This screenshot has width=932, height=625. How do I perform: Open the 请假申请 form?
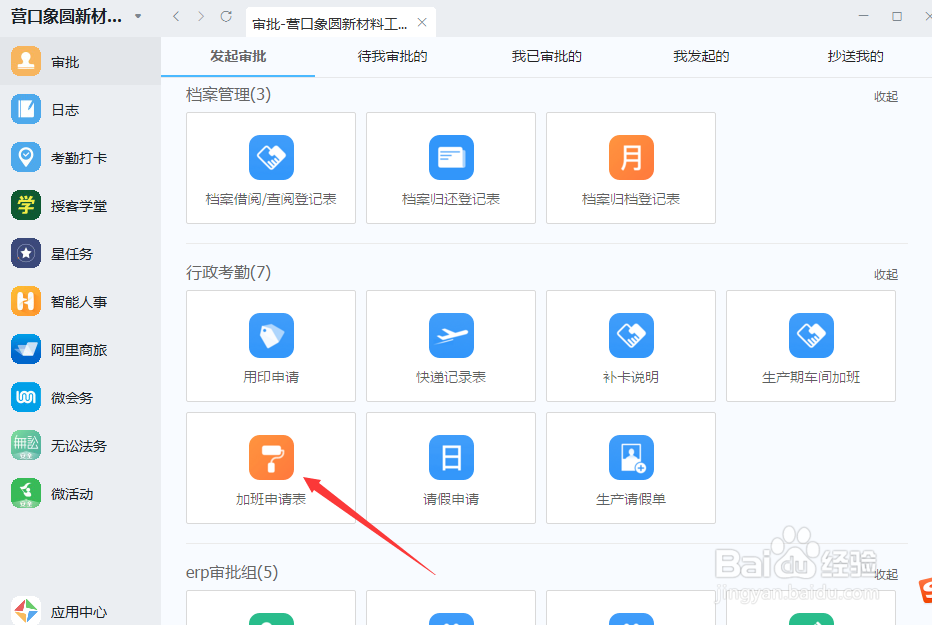(x=450, y=467)
